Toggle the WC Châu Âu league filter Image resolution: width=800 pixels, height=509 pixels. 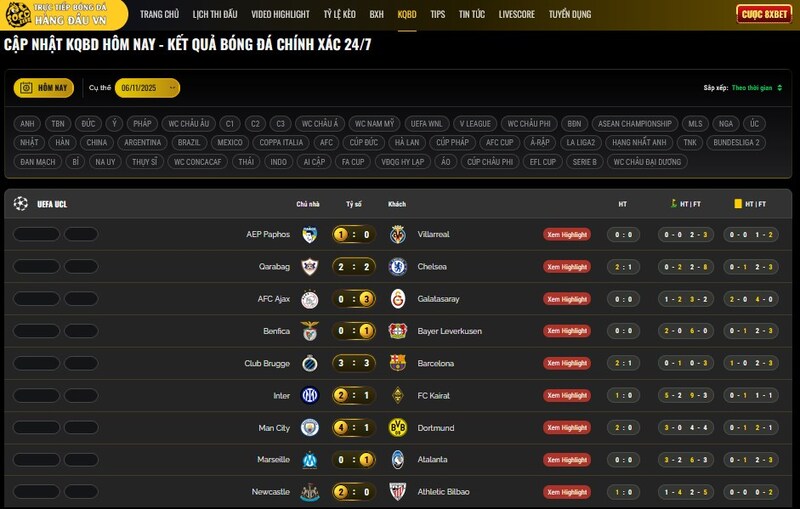point(189,124)
